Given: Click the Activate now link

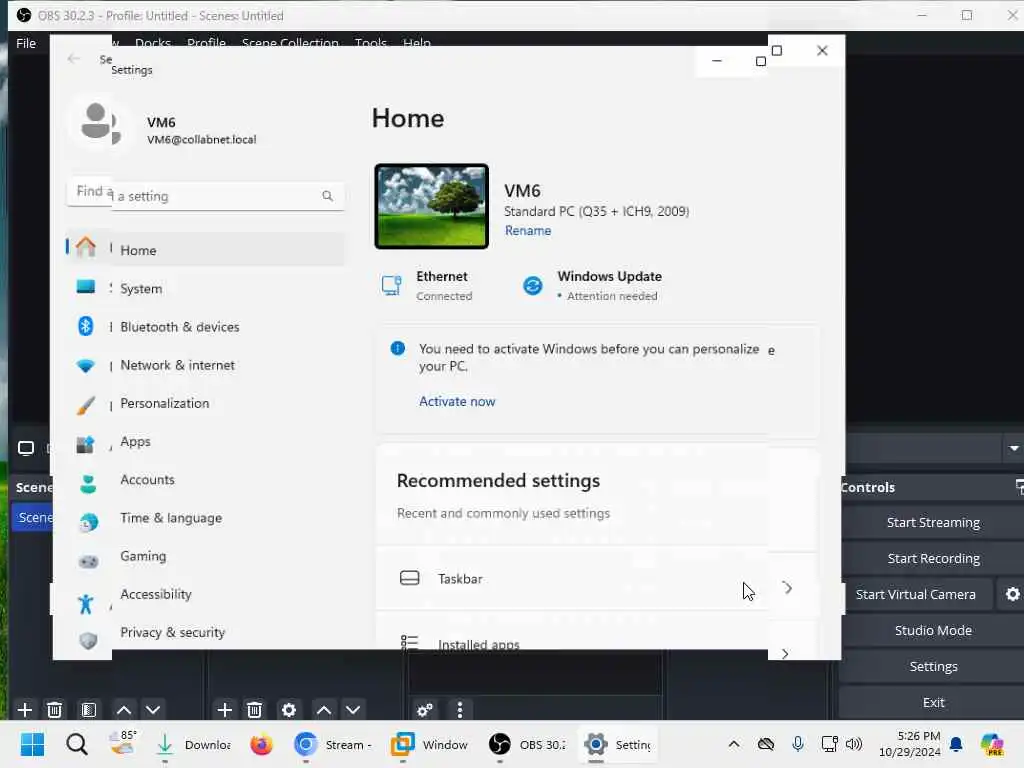Looking at the screenshot, I should [x=457, y=401].
